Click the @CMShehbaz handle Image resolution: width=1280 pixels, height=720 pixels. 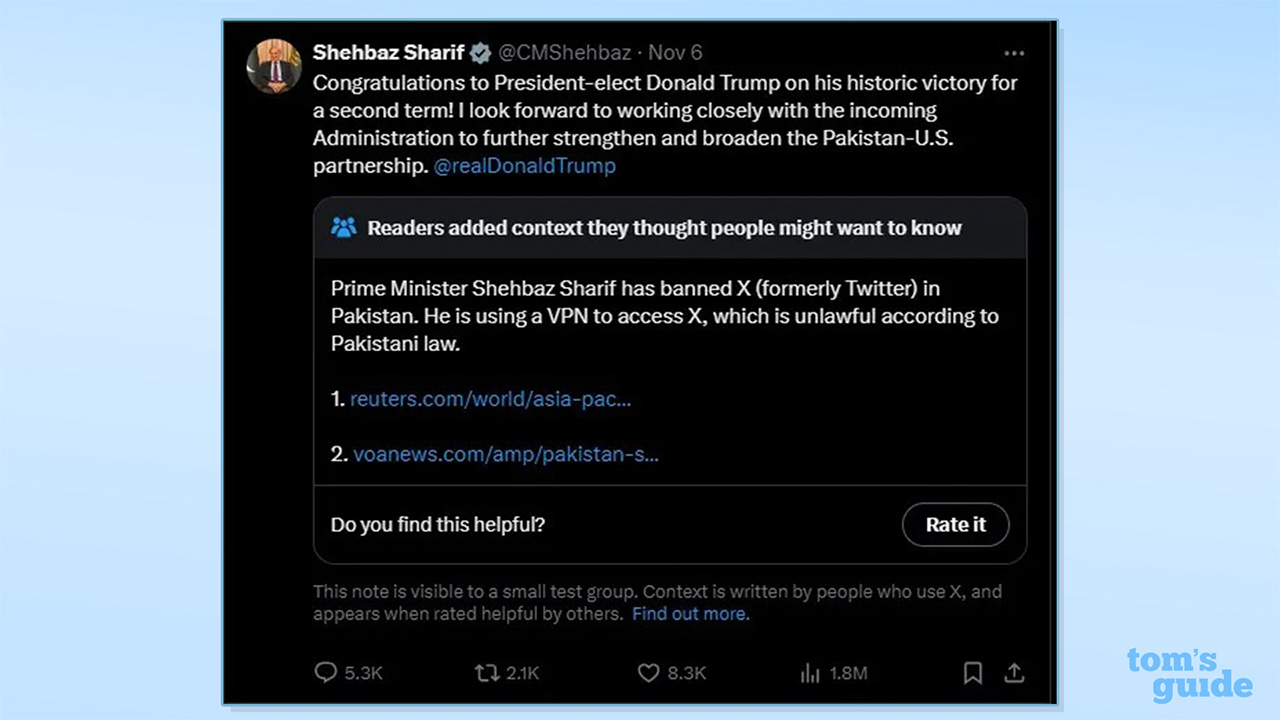(x=564, y=52)
